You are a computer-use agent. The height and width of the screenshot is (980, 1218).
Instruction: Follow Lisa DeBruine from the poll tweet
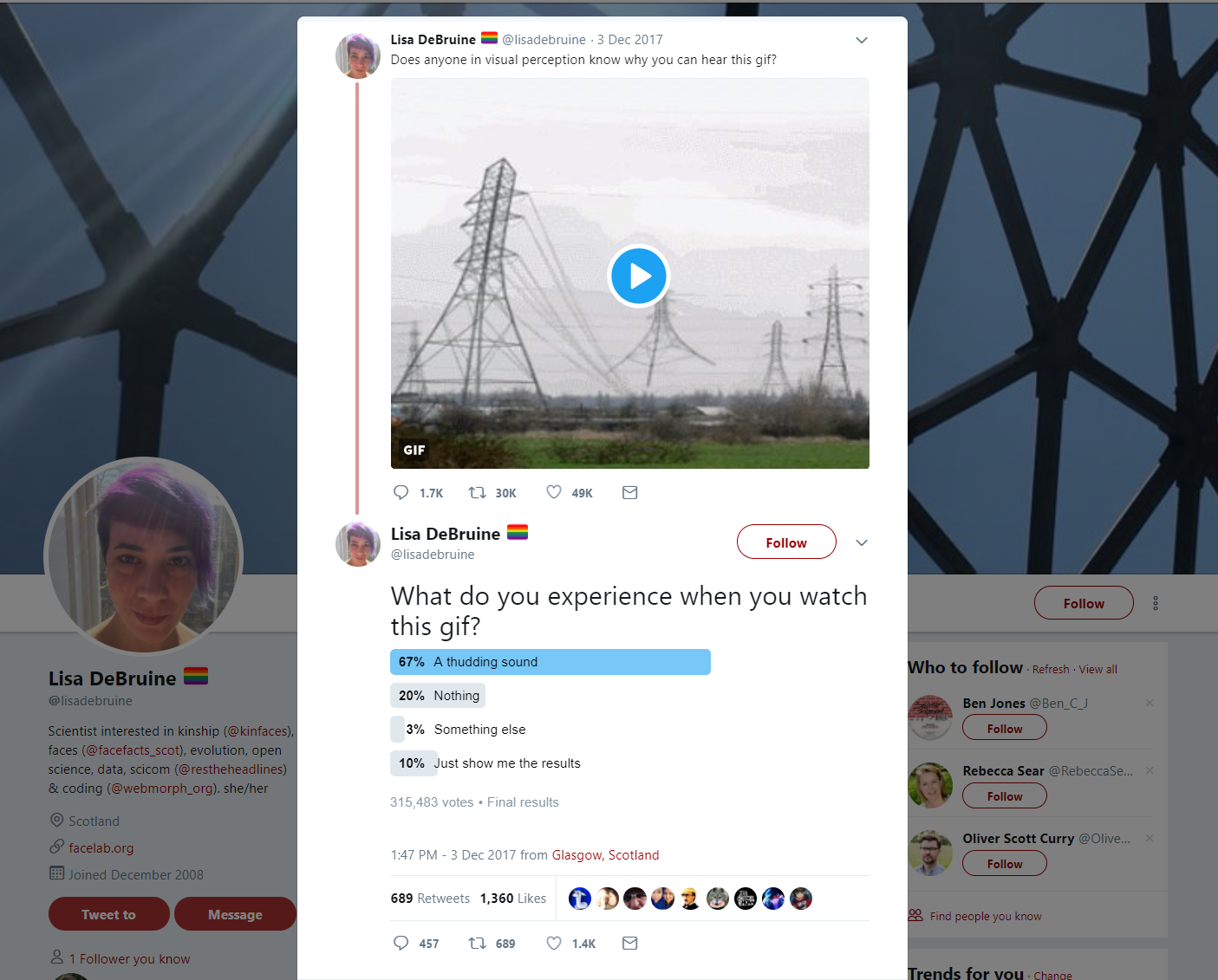tap(786, 542)
